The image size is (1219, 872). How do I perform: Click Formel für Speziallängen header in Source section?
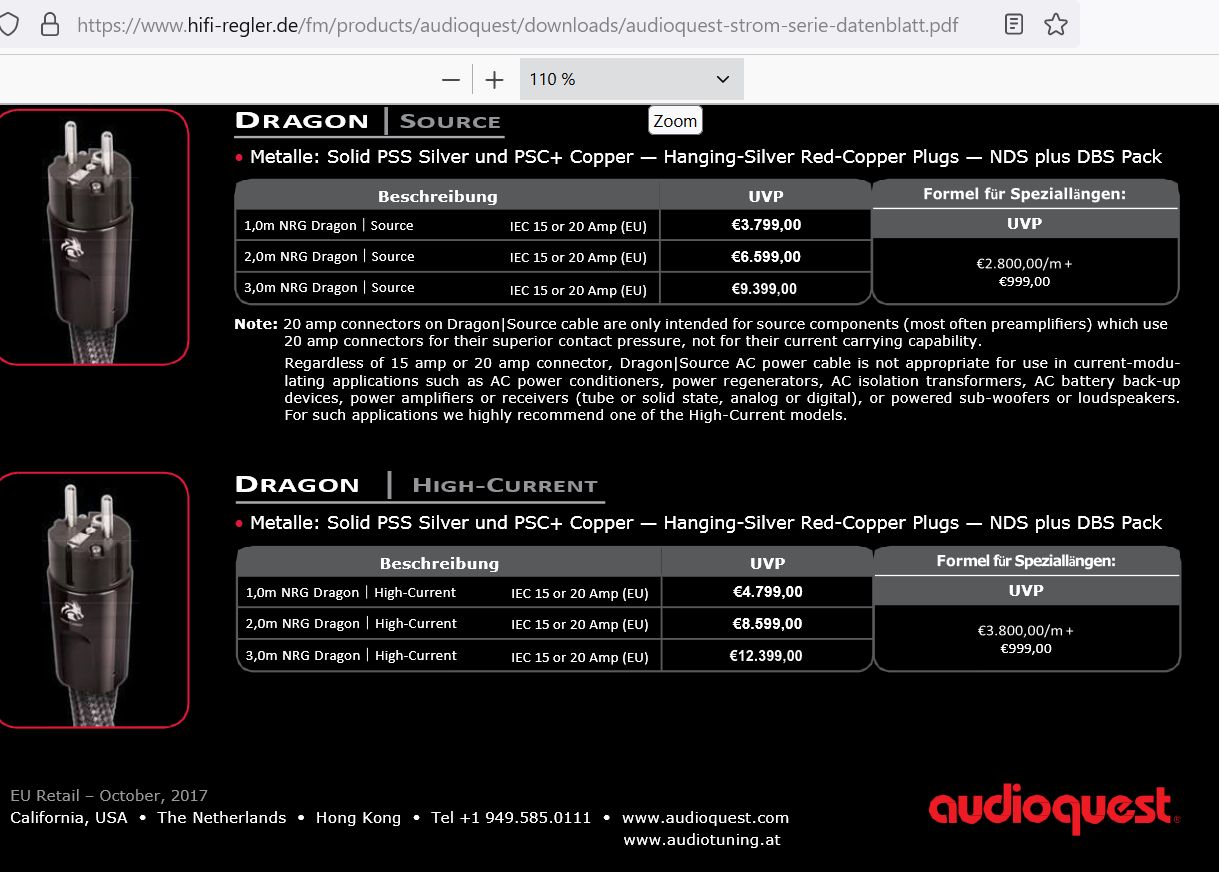1024,194
